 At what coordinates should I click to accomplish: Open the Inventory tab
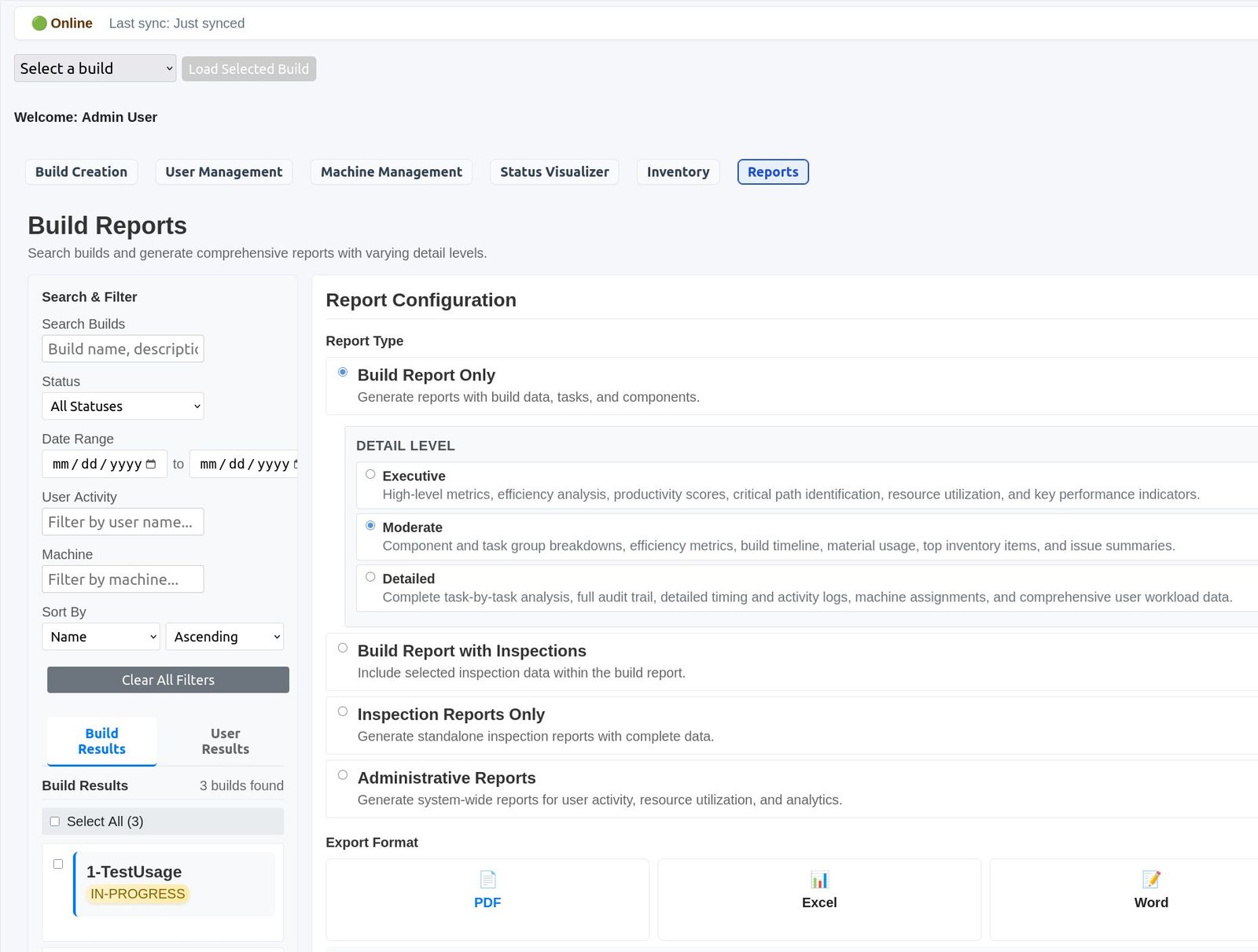[678, 172]
